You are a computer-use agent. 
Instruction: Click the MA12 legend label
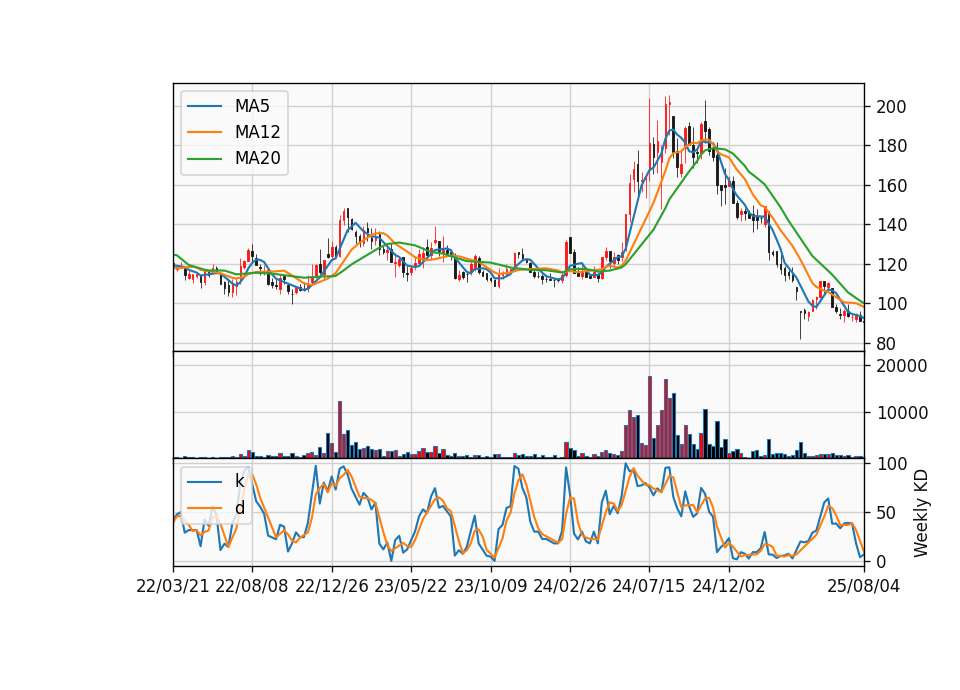(x=257, y=132)
